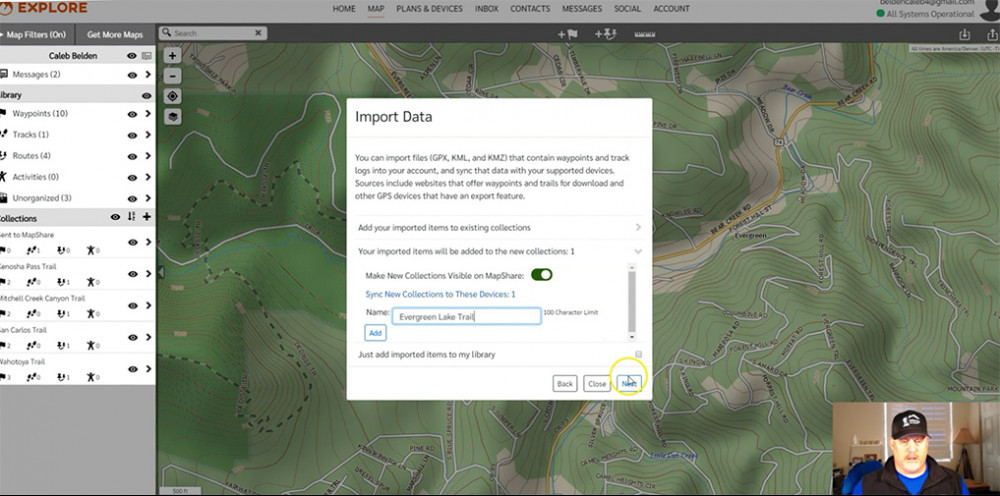Expand Tracks list chevron

point(148,135)
